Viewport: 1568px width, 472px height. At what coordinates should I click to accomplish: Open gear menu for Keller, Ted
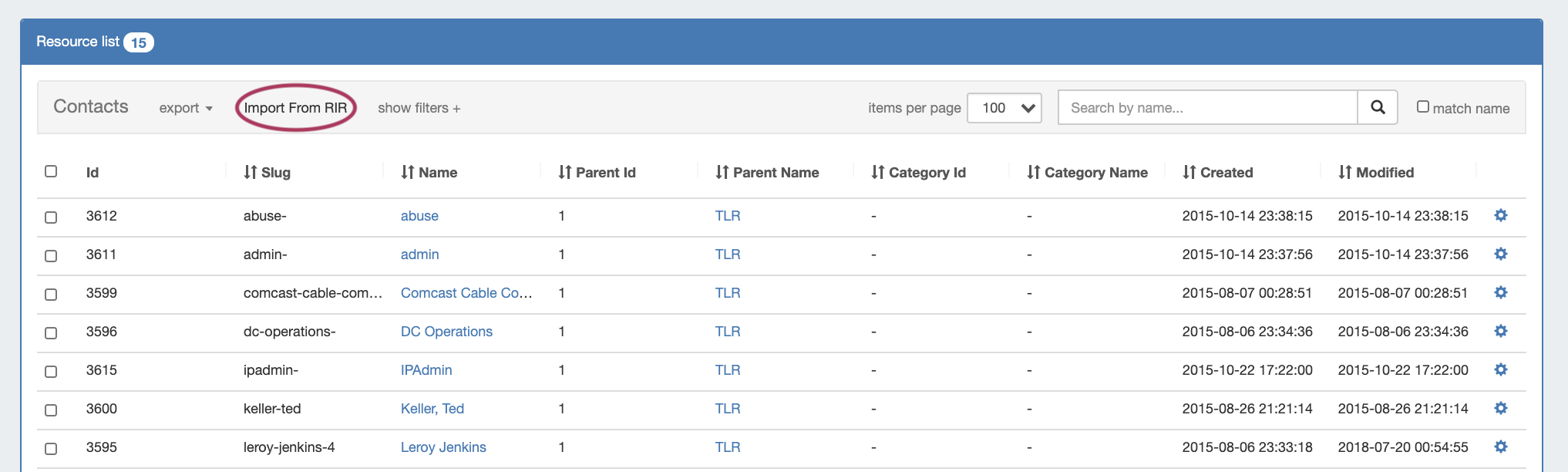(x=1500, y=408)
